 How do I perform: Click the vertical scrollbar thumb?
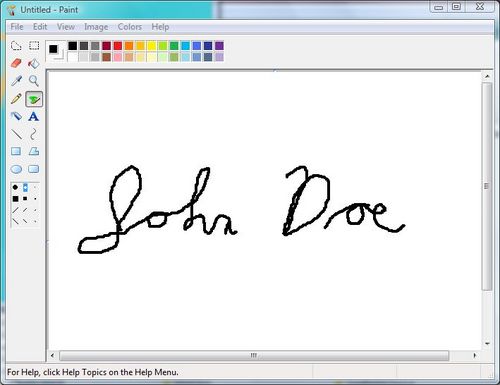(x=487, y=186)
